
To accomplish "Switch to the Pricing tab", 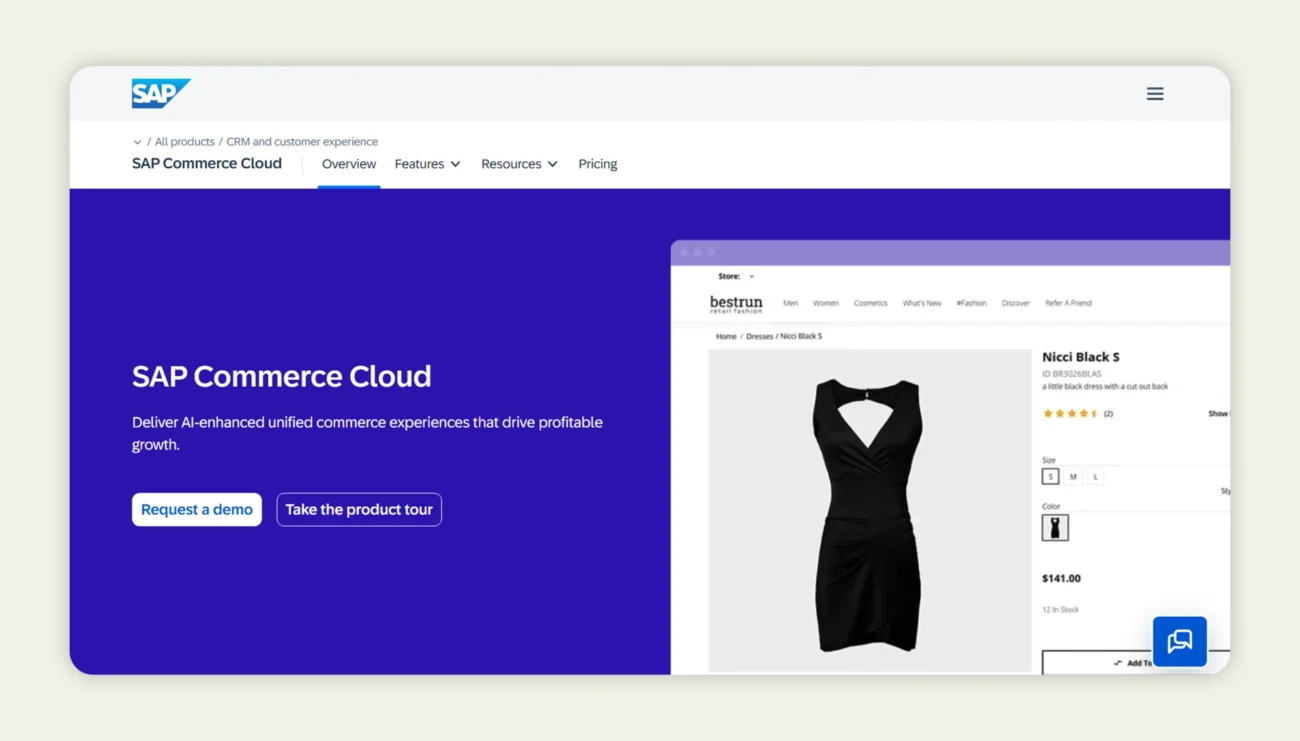I will (x=597, y=164).
